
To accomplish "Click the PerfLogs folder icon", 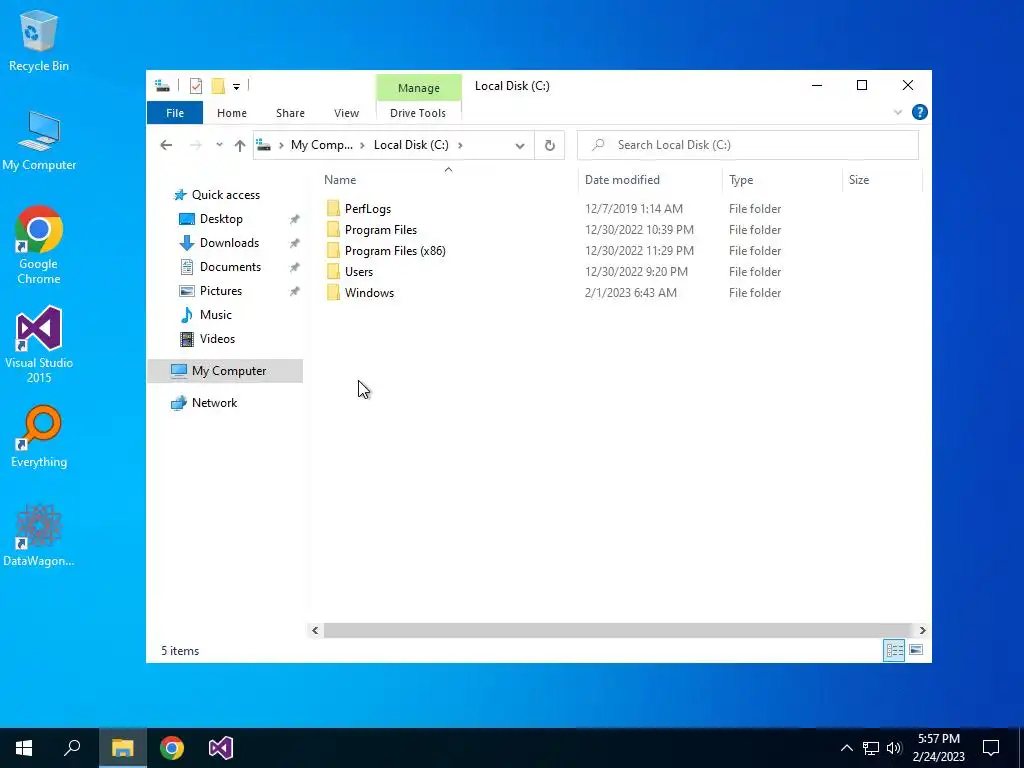I will 333,209.
